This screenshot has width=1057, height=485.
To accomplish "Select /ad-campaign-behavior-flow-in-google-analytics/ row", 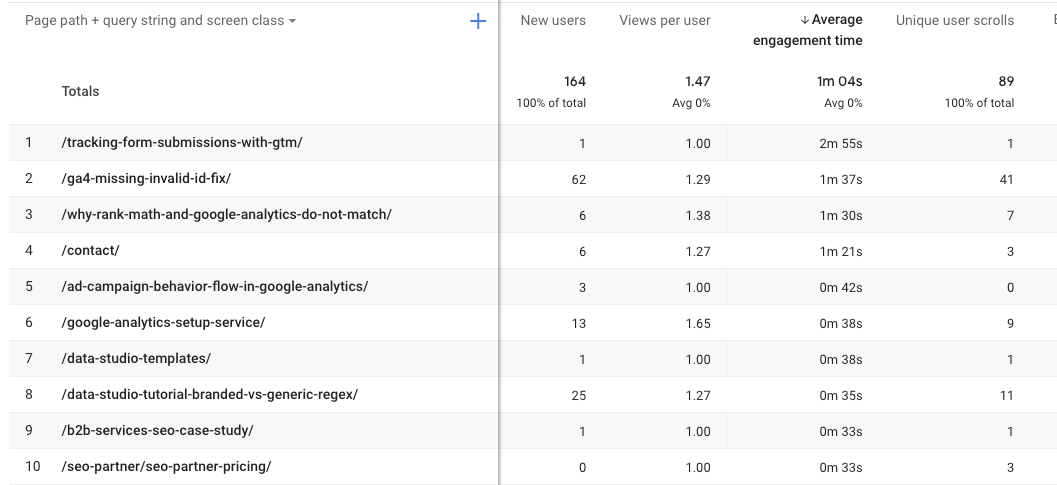I will (x=214, y=287).
